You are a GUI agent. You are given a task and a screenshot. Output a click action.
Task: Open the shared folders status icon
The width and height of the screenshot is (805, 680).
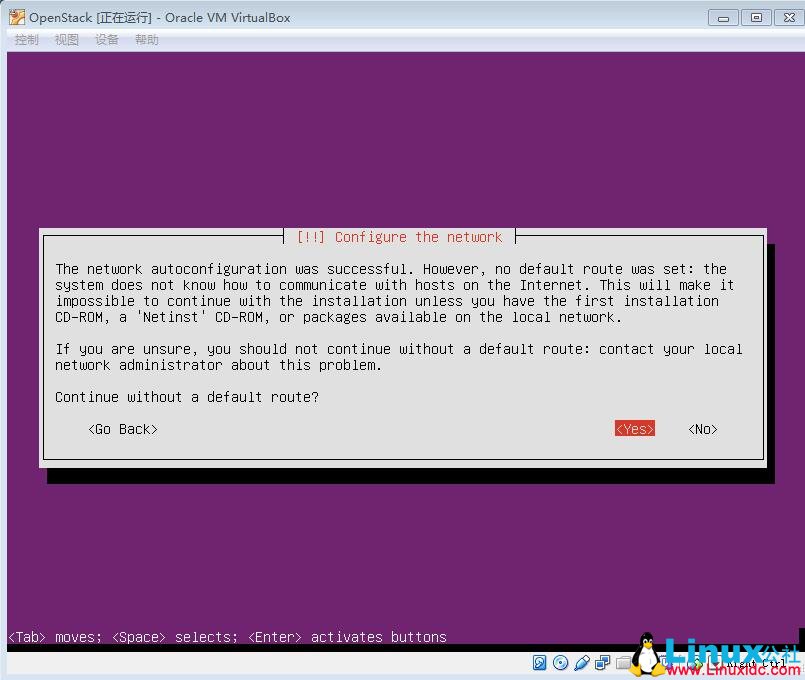pos(622,662)
